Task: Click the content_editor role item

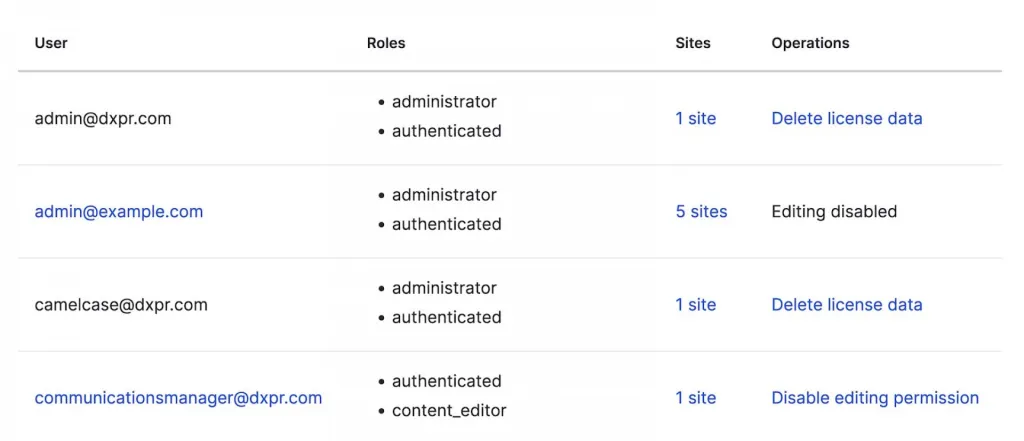Action: coord(449,411)
